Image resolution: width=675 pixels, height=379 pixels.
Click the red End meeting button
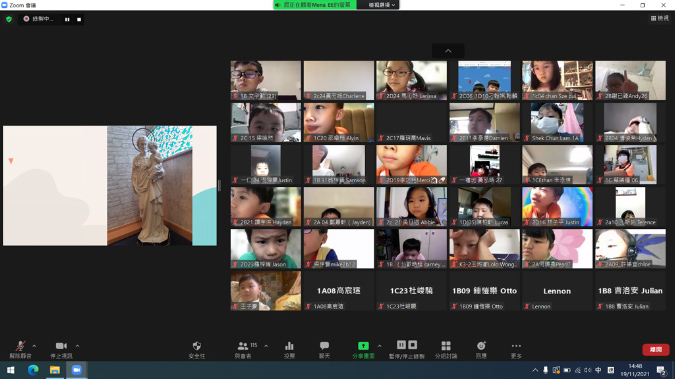pos(656,349)
